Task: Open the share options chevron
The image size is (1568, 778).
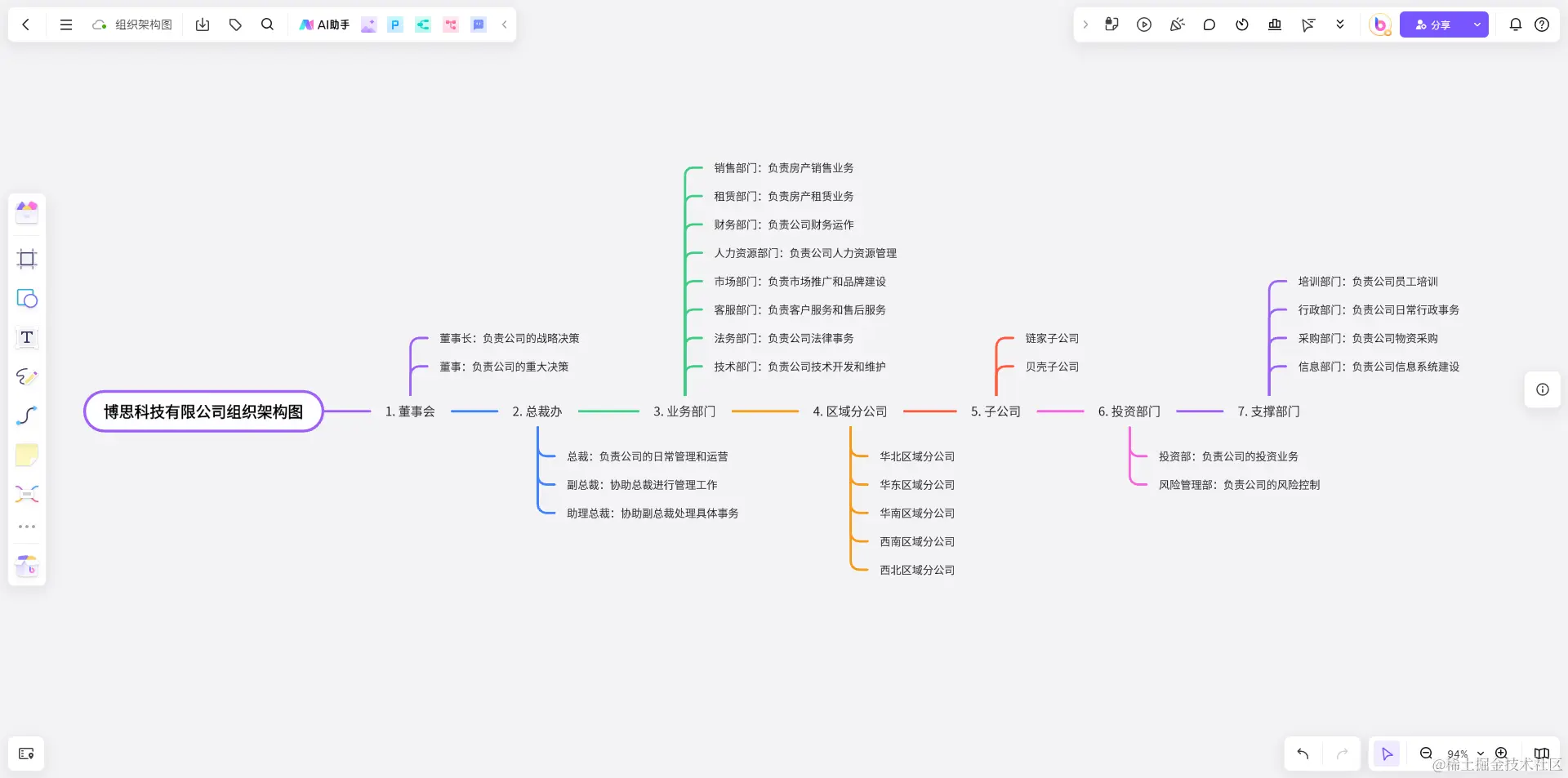Action: click(x=1477, y=24)
